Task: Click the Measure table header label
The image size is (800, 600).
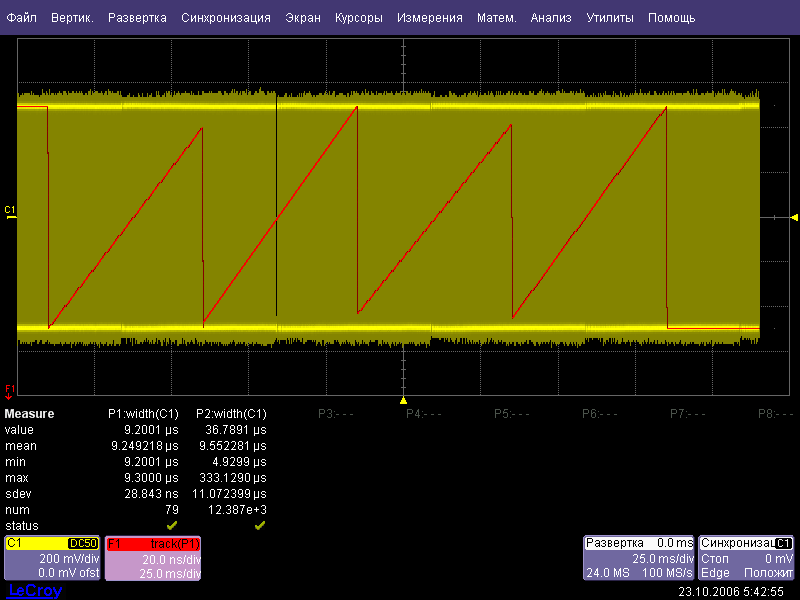Action: [x=29, y=413]
